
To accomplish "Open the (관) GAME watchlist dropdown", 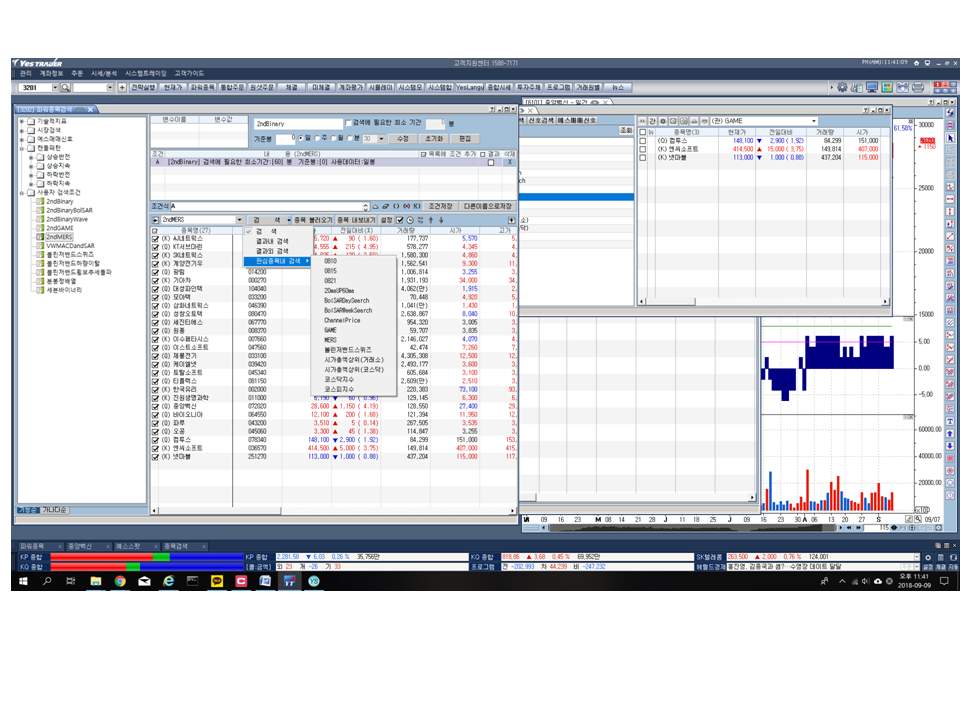I will [x=813, y=121].
